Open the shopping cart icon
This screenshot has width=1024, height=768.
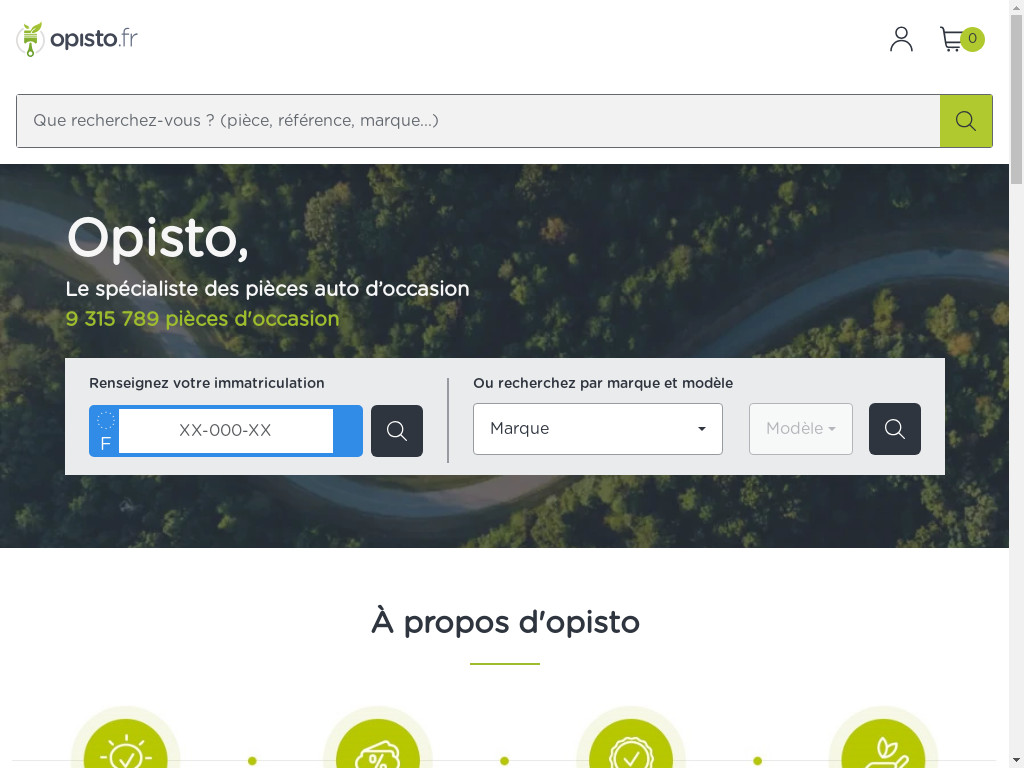point(952,39)
